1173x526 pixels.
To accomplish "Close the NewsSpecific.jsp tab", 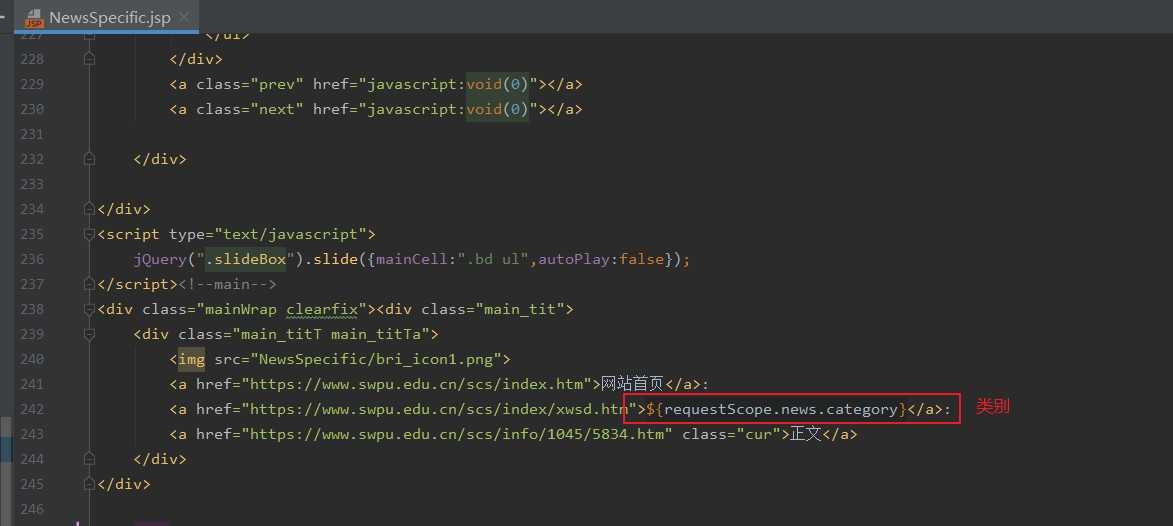I will (185, 16).
